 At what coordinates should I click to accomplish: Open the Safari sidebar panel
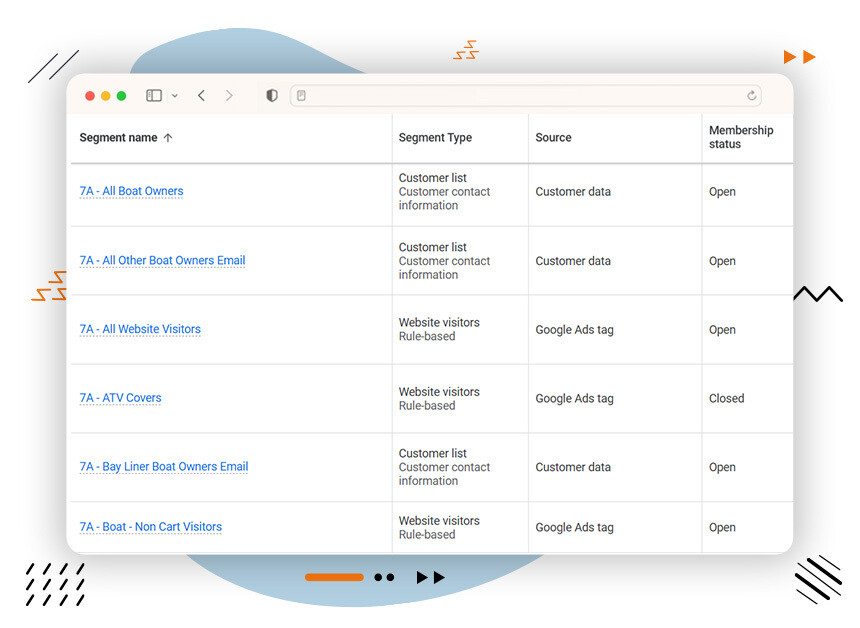point(152,95)
